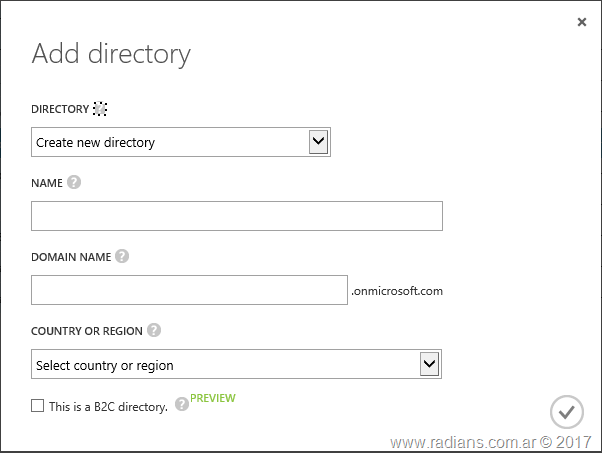The image size is (602, 453).
Task: Focus the NAME text input field
Action: (236, 216)
